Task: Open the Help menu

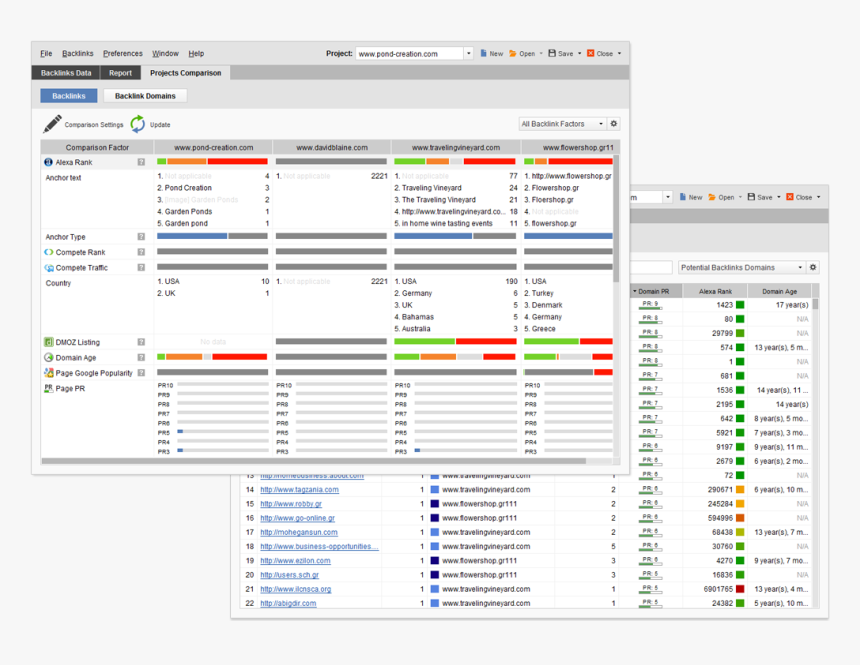Action: 196,53
